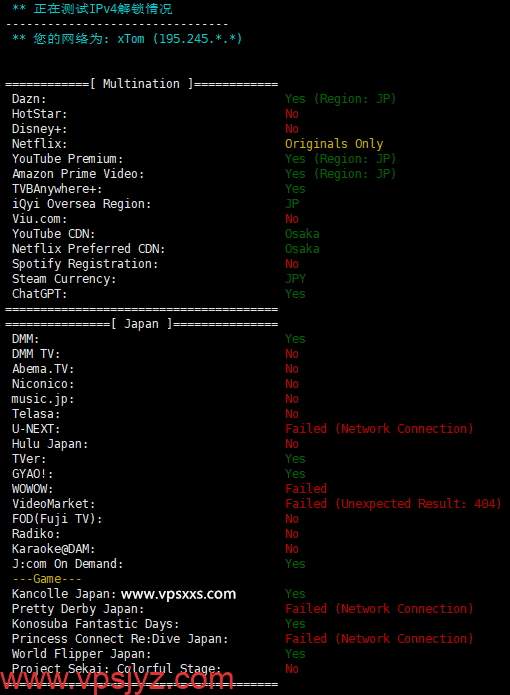Click the 'Karaoke@DAM:' label
This screenshot has width=510, height=695.
click(x=54, y=549)
